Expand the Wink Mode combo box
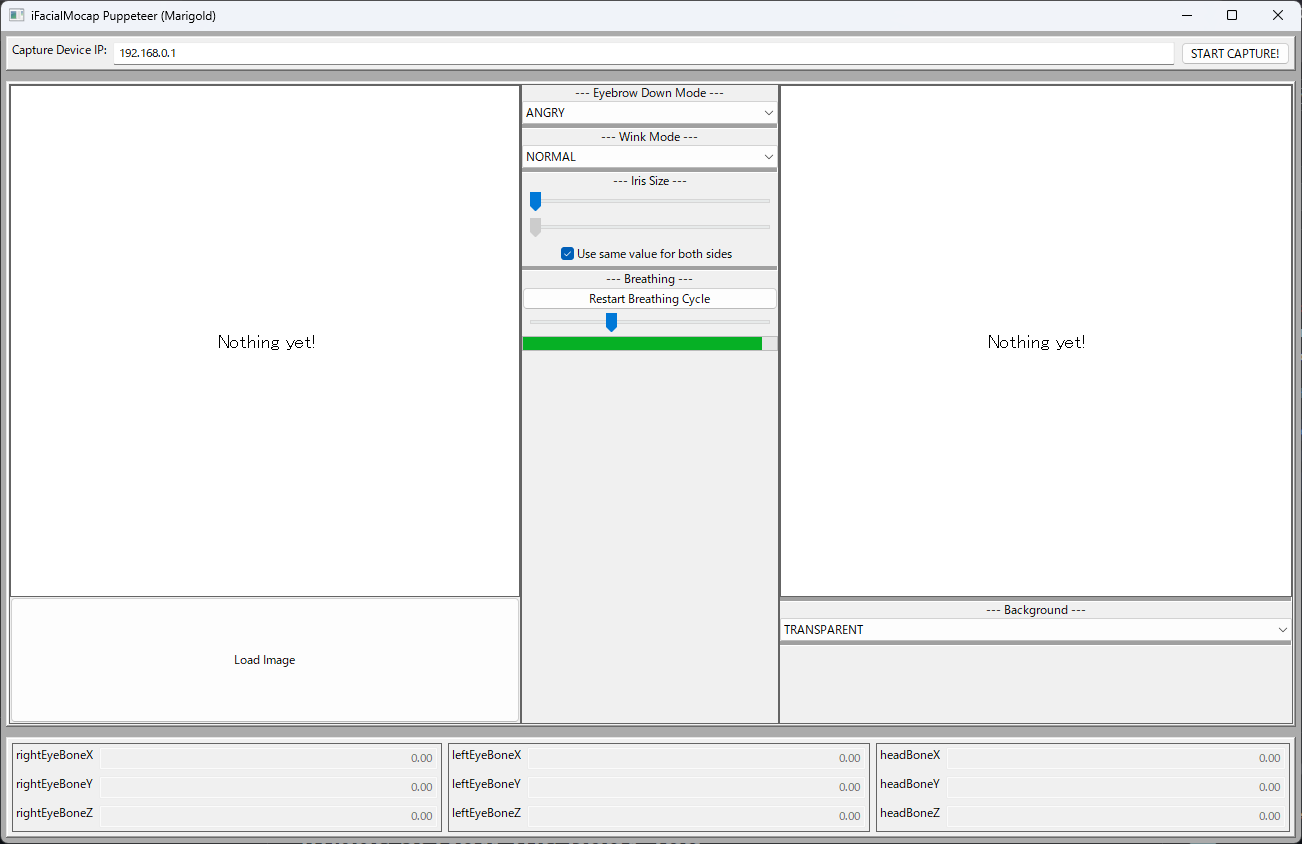This screenshot has height=844, width=1302. [x=649, y=157]
